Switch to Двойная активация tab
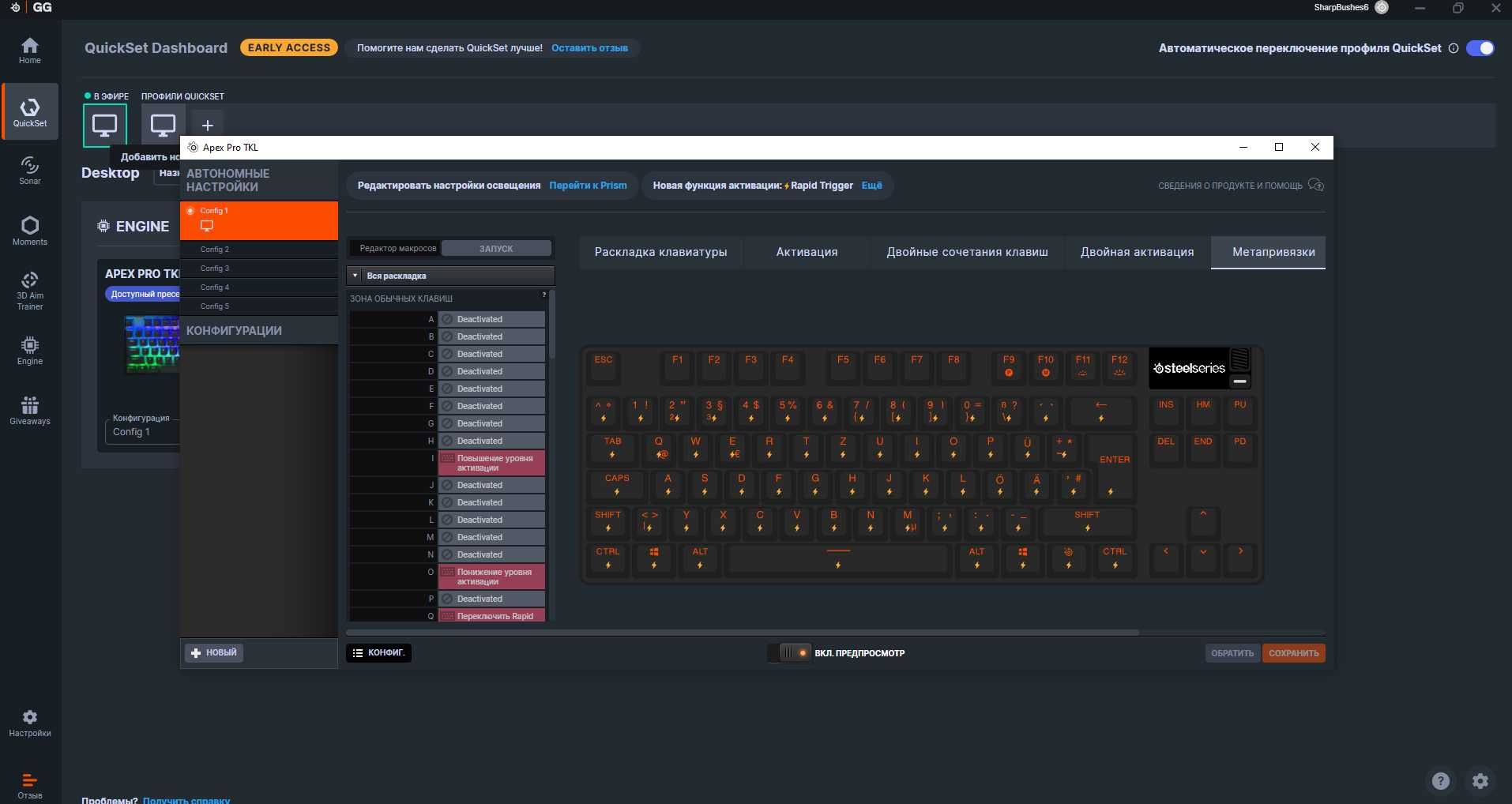 [1137, 252]
